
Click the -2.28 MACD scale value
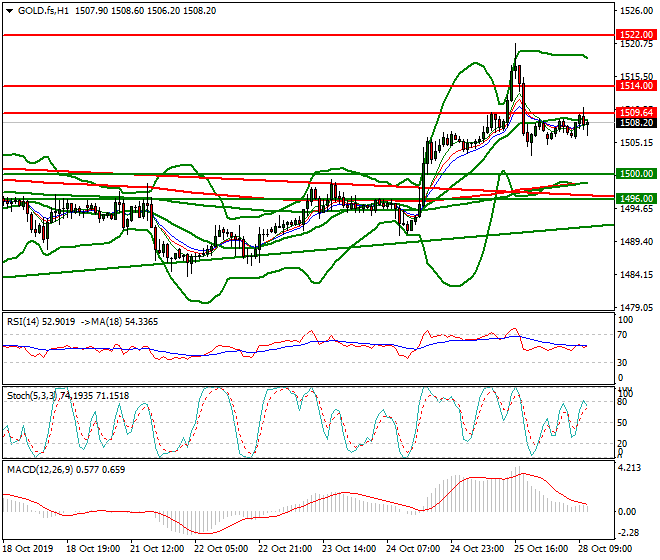pyautogui.click(x=629, y=533)
